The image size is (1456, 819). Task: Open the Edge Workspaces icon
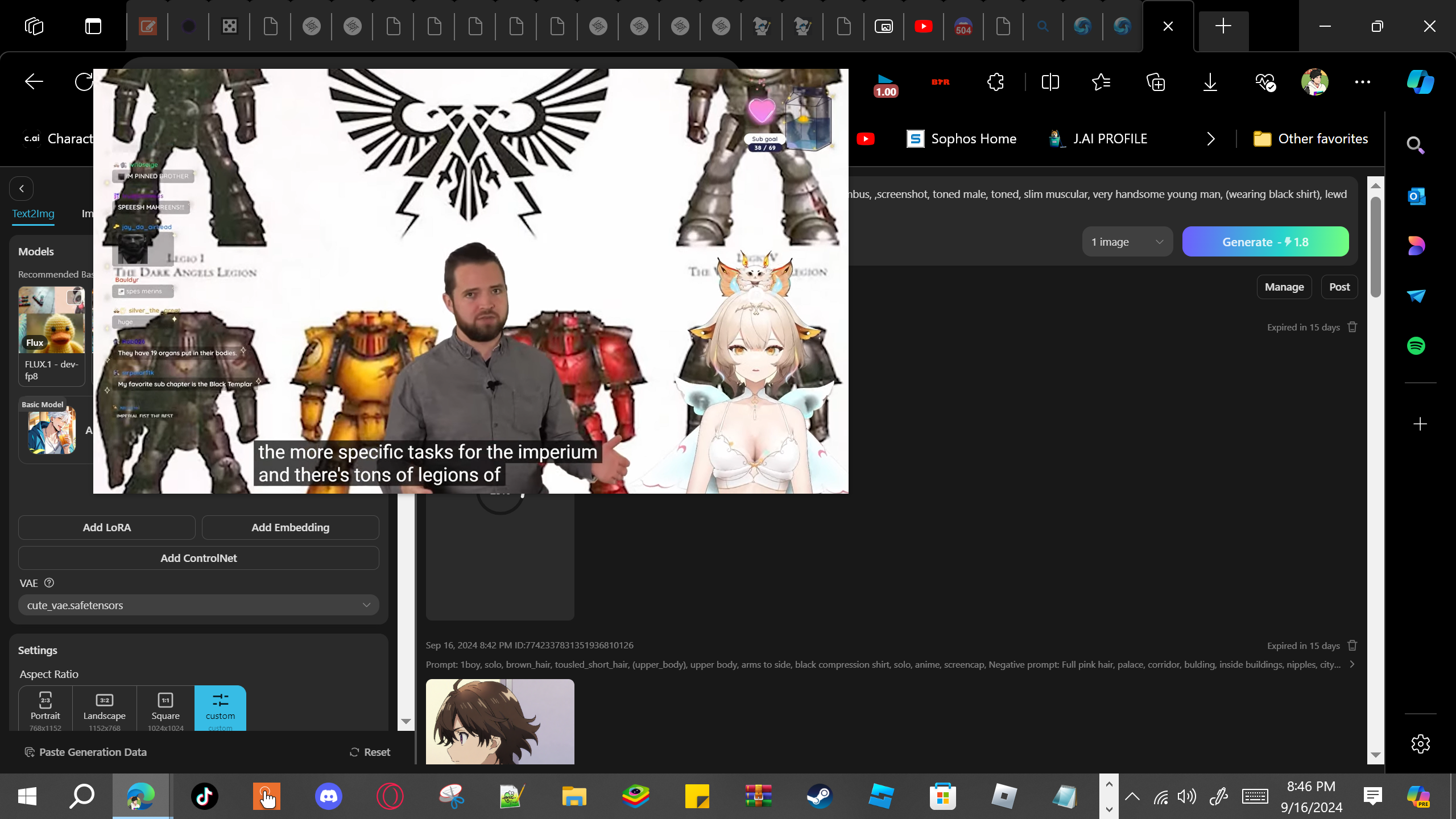click(34, 26)
